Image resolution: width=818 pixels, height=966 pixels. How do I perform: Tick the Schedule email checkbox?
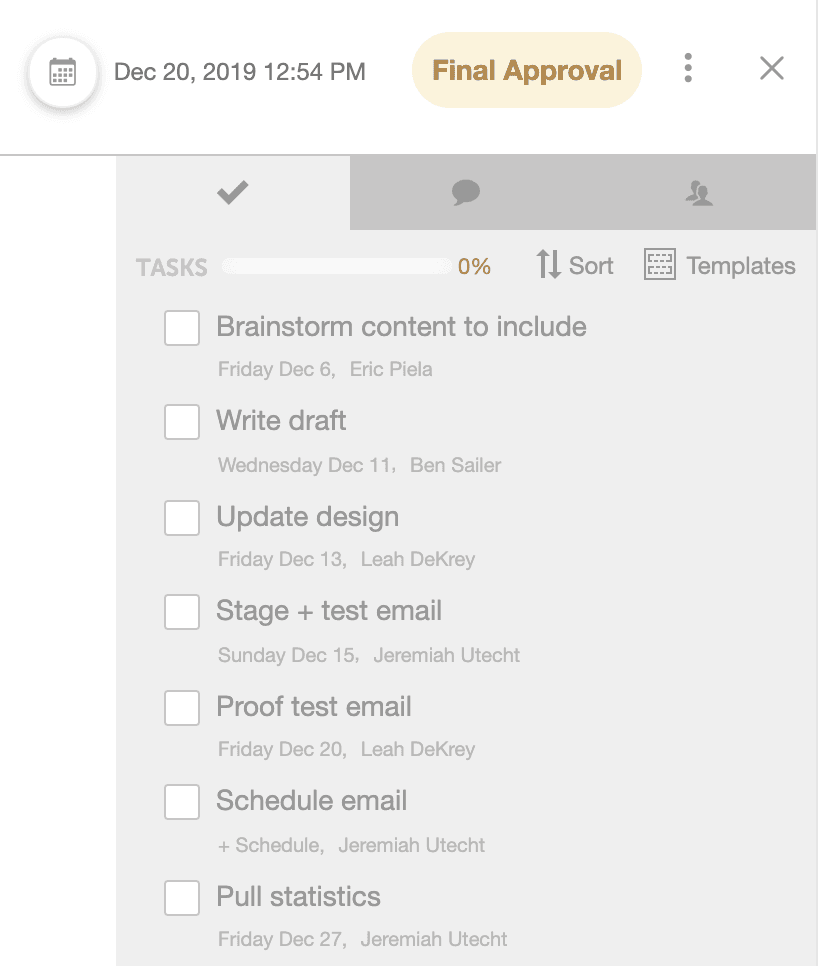tap(182, 802)
